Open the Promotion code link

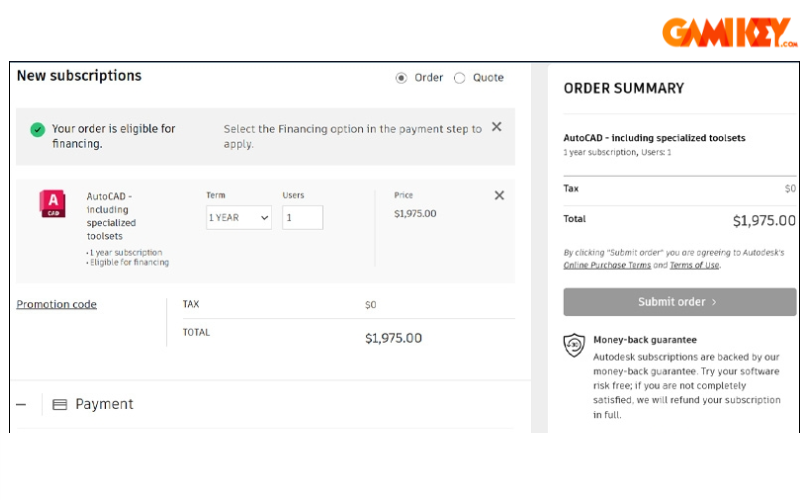coord(57,304)
